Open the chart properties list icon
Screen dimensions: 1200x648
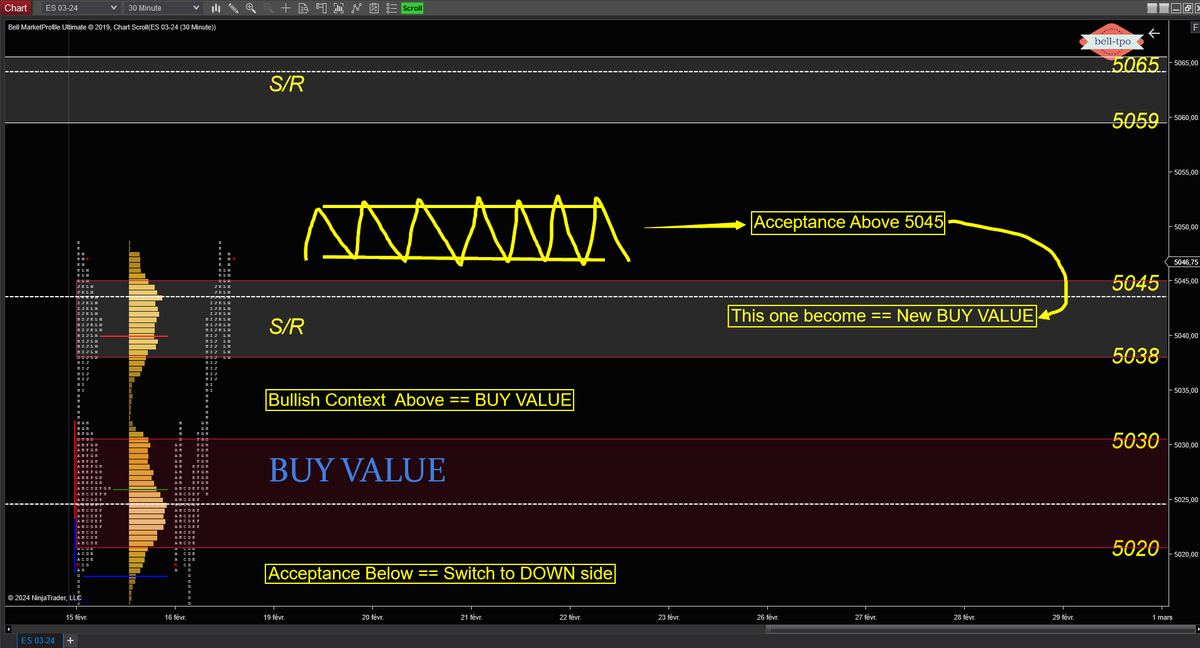click(391, 8)
